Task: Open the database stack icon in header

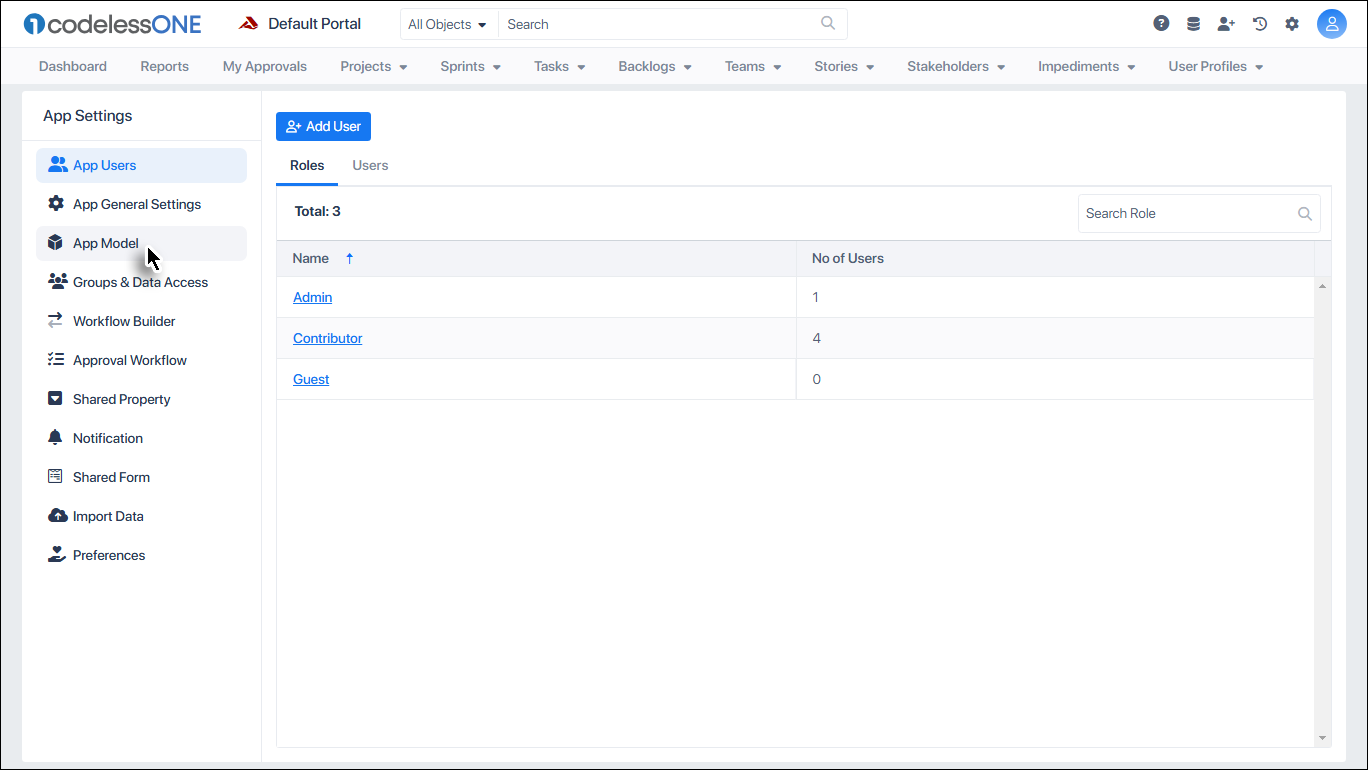Action: click(x=1193, y=23)
